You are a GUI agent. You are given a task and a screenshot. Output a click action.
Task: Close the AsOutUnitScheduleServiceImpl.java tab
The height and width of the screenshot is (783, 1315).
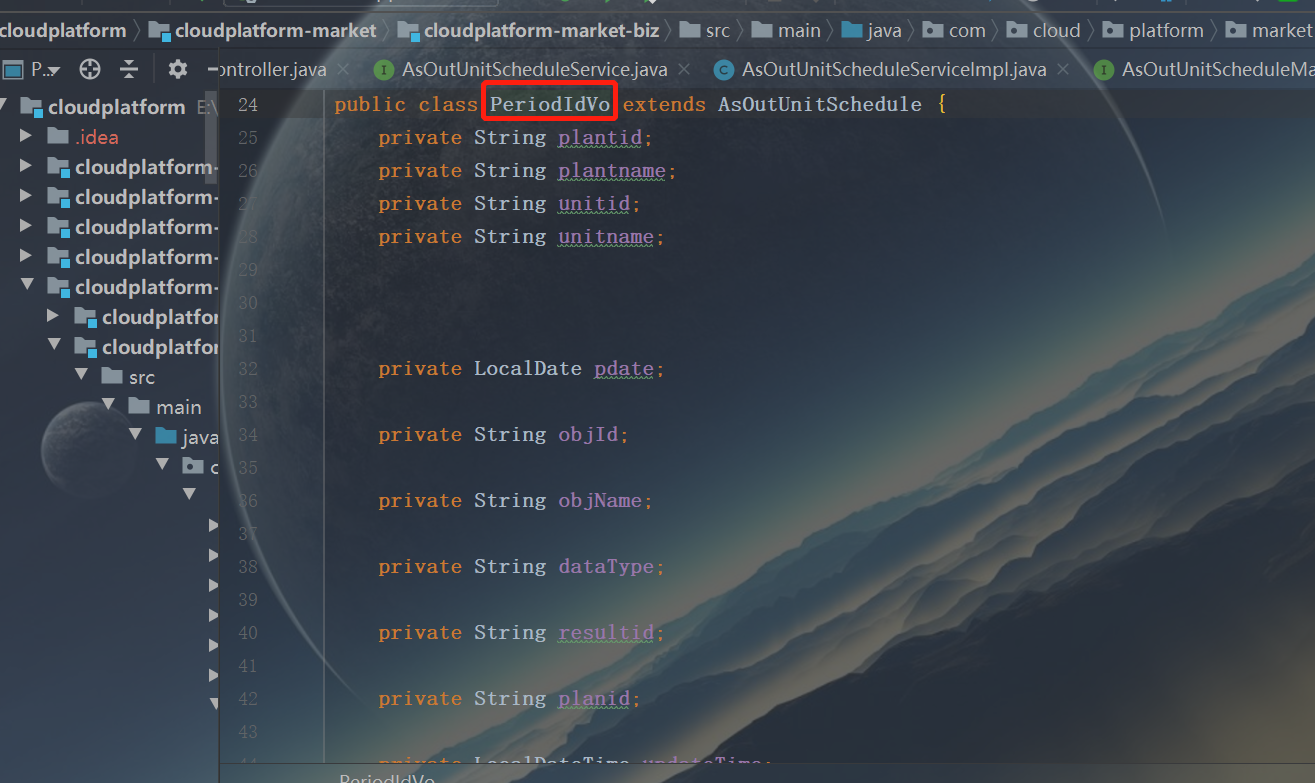(1063, 70)
